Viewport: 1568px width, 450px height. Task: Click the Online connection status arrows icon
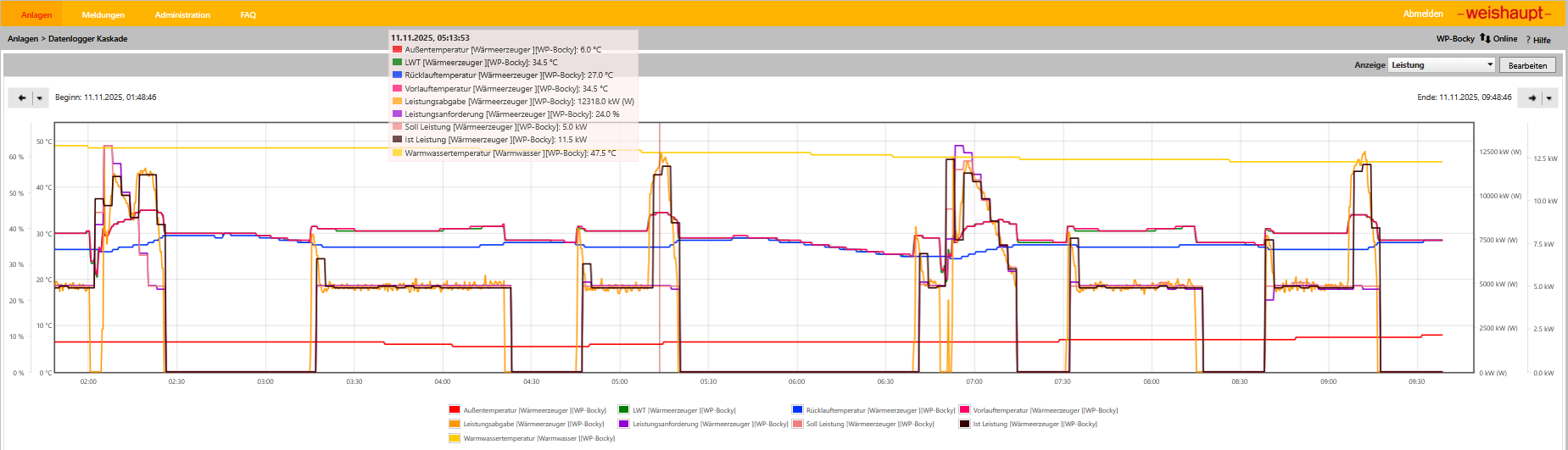[1485, 39]
